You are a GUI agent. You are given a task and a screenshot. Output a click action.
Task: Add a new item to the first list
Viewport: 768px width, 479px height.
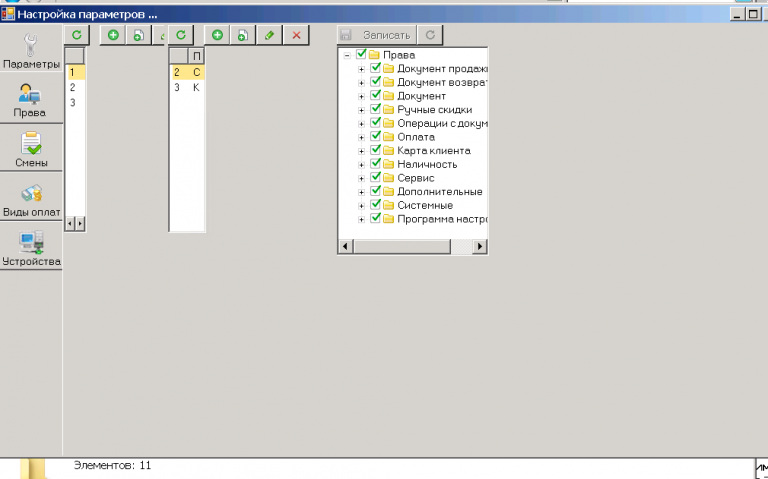coord(113,35)
